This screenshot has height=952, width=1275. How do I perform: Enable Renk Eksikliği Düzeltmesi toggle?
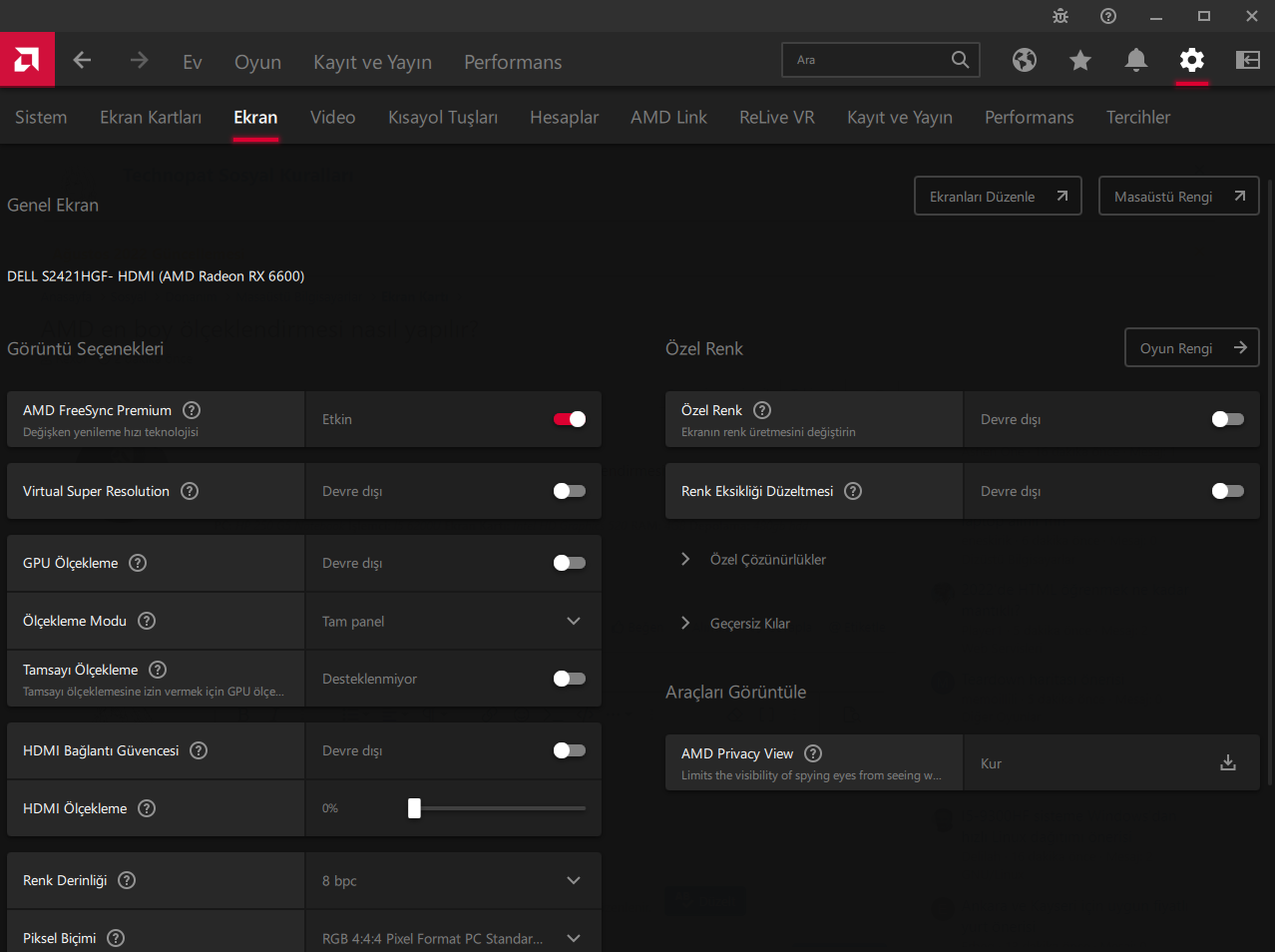click(1228, 491)
